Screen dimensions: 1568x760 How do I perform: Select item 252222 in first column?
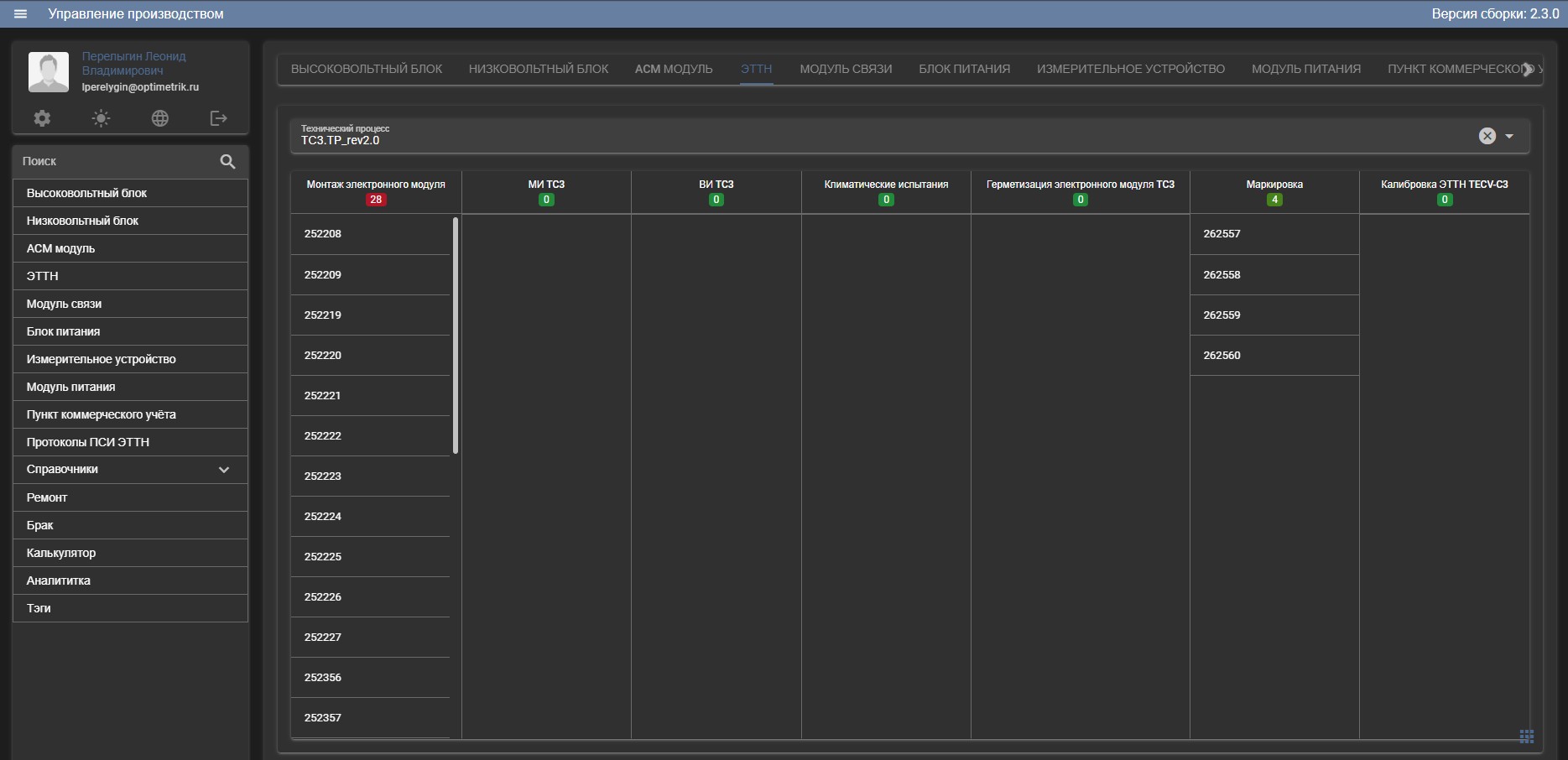[370, 436]
